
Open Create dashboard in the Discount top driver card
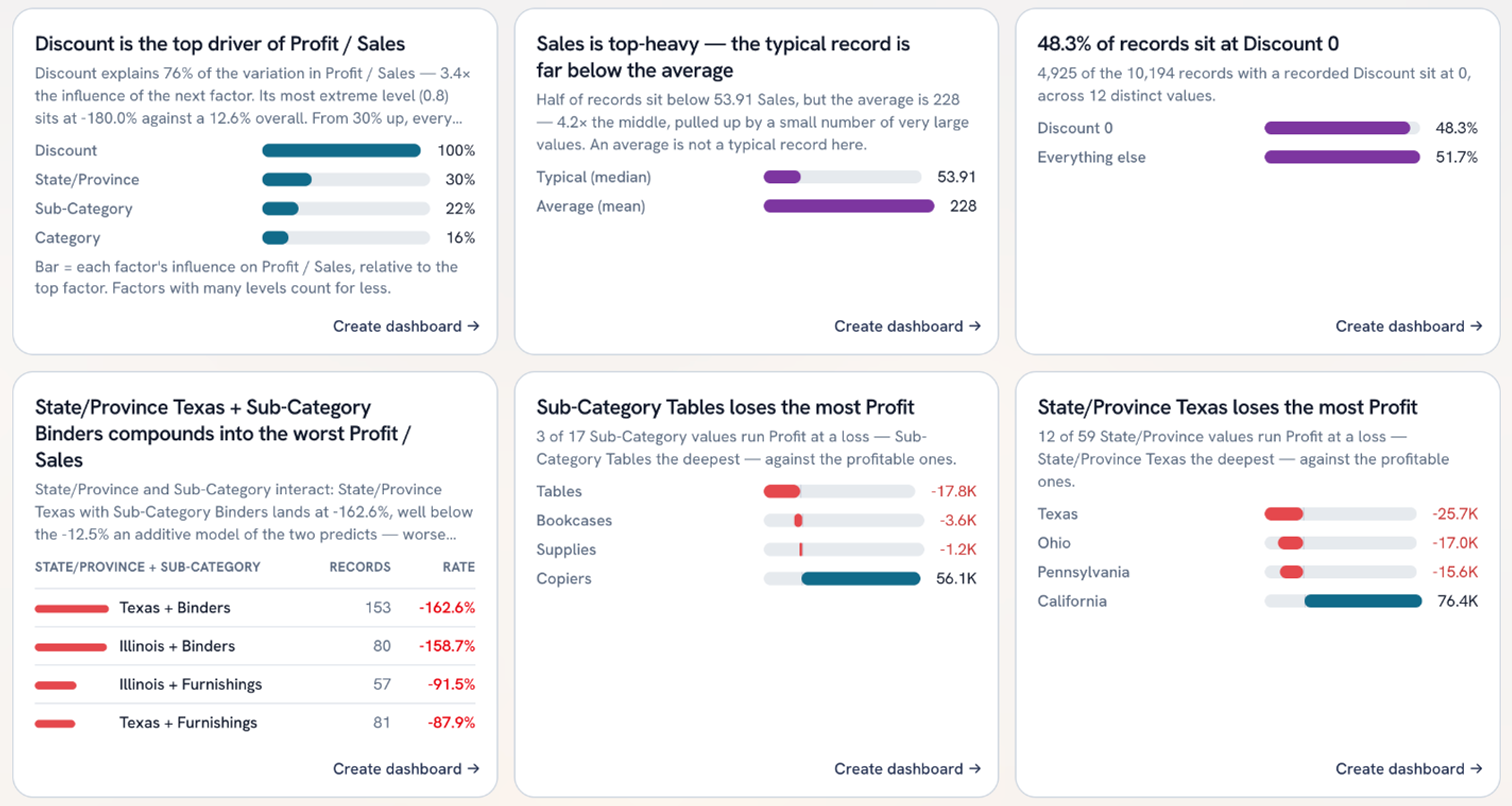click(405, 326)
